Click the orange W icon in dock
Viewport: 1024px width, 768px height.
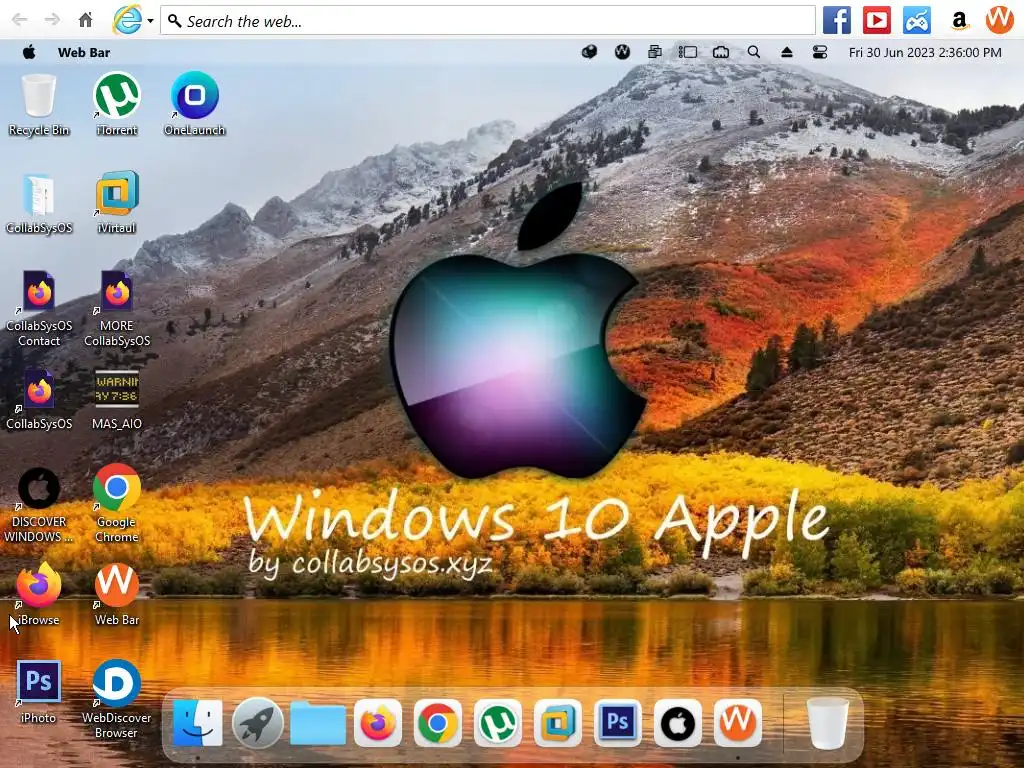pos(738,723)
